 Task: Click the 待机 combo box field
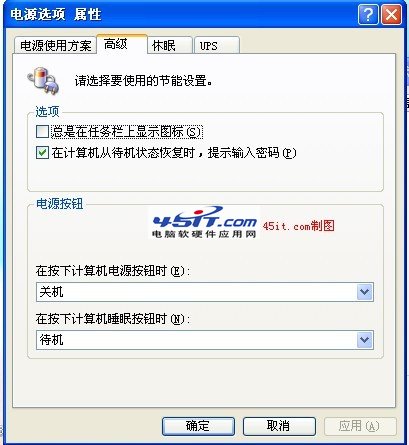coord(205,340)
